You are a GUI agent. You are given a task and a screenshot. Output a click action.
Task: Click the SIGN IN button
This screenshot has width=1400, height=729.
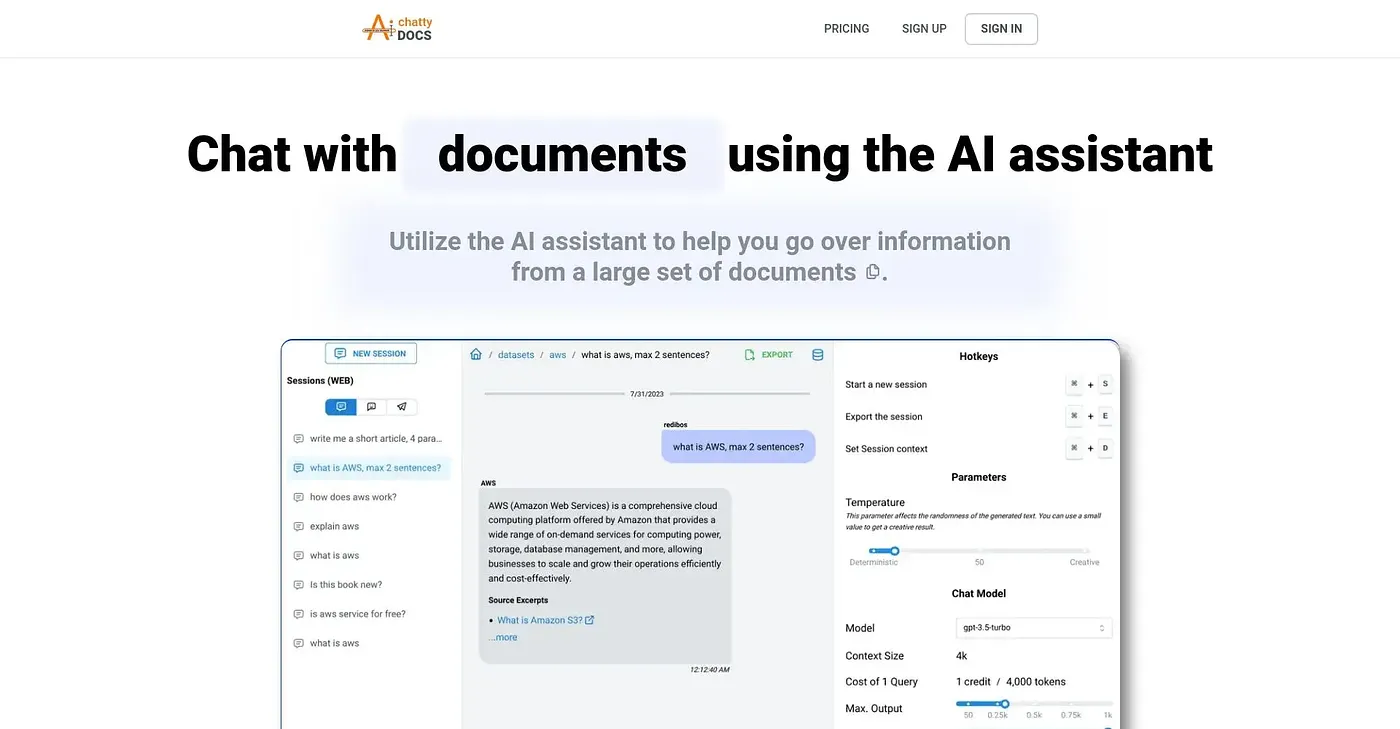1001,29
